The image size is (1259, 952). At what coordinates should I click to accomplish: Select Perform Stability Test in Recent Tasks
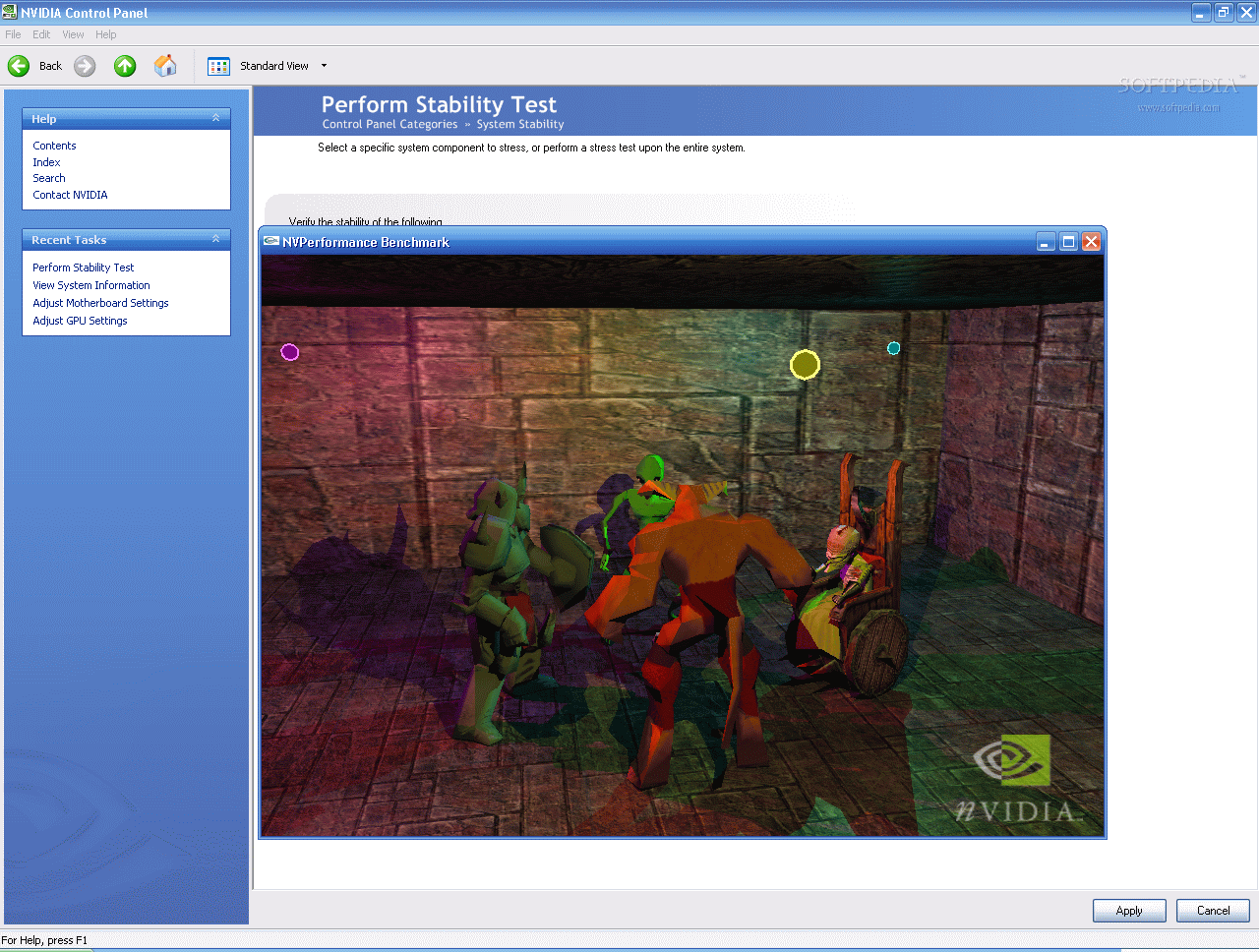pyautogui.click(x=83, y=268)
